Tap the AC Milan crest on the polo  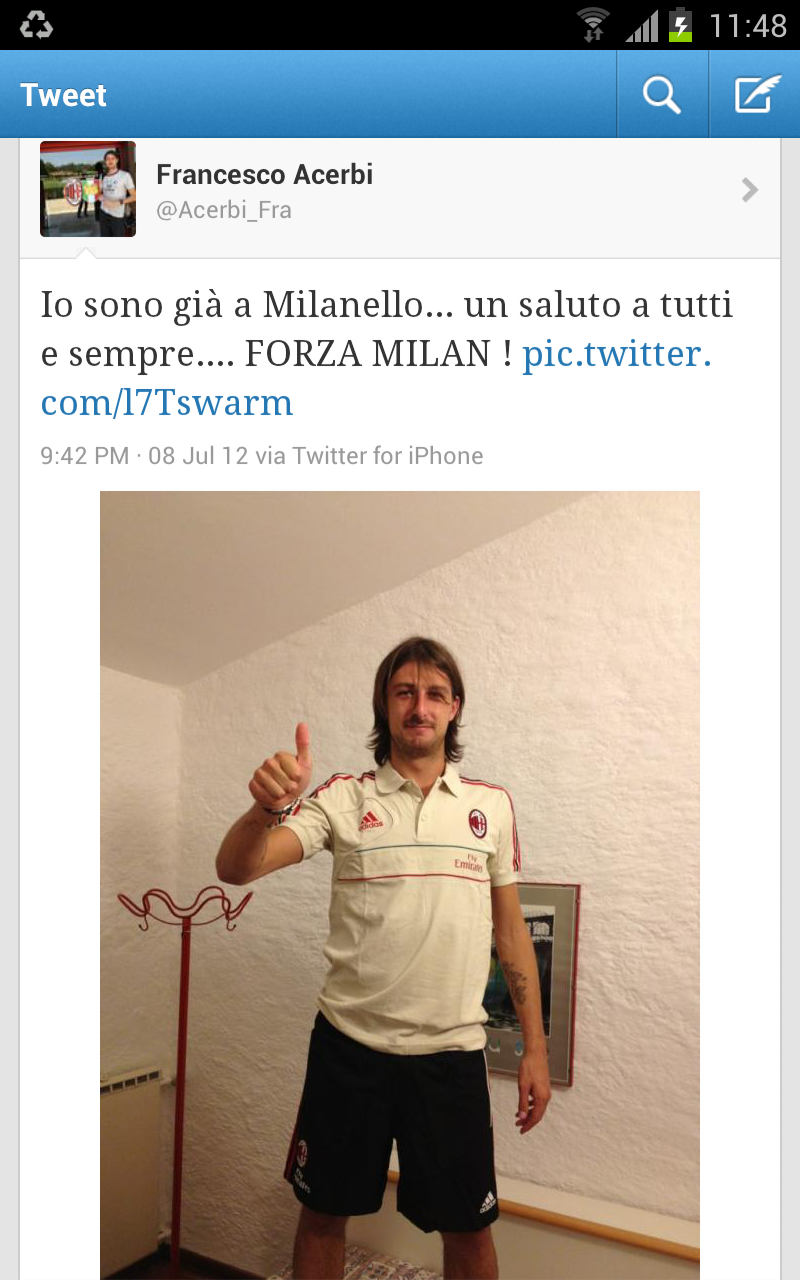pos(478,823)
